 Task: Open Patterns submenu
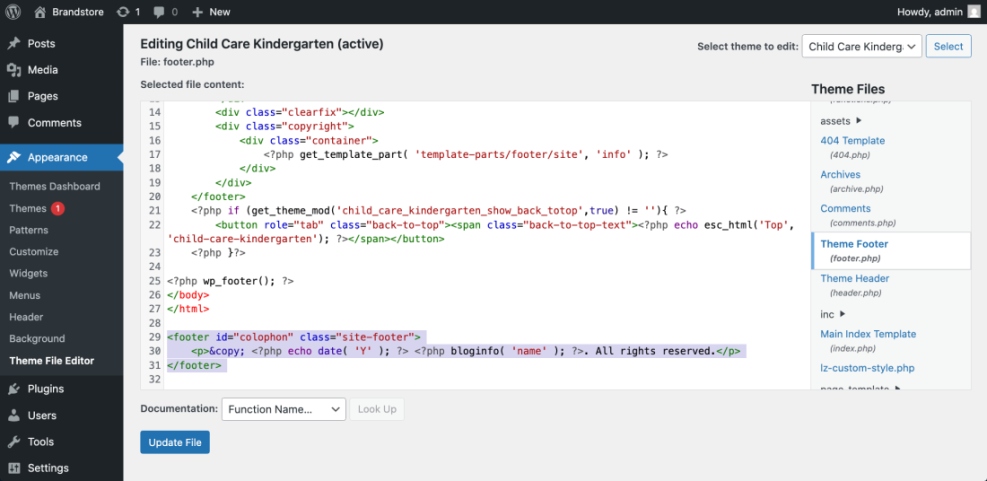click(29, 230)
